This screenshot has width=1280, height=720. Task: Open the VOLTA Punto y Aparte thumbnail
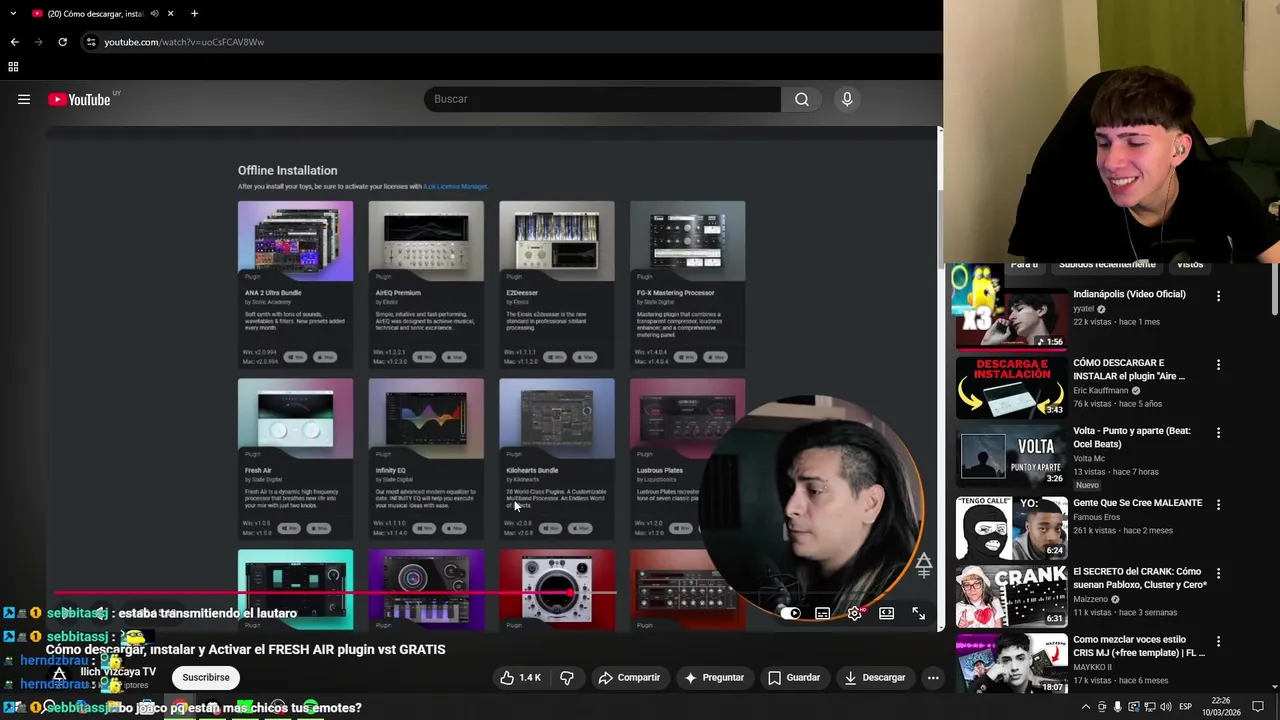[1011, 455]
